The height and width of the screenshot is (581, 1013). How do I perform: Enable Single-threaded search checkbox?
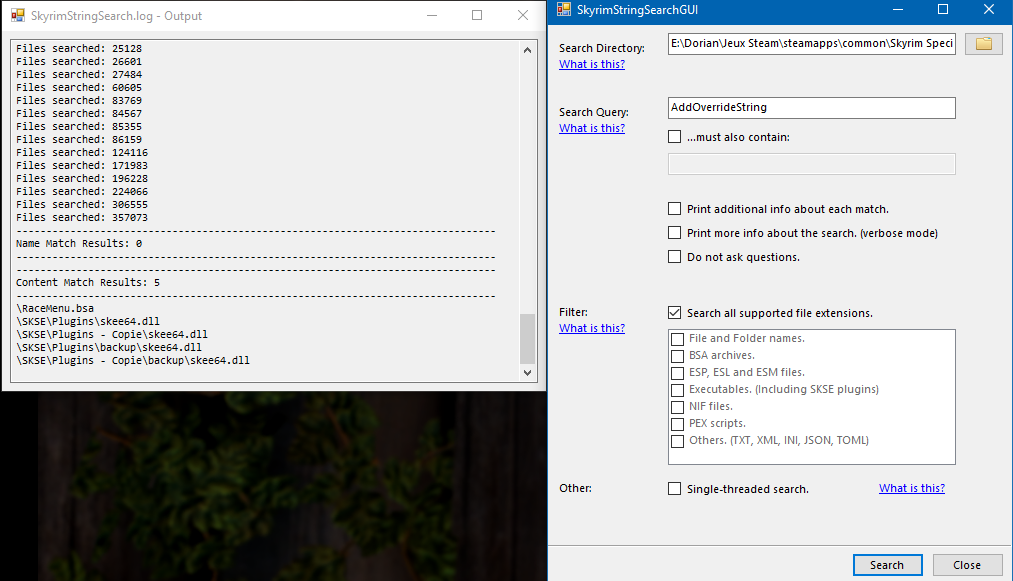click(674, 489)
